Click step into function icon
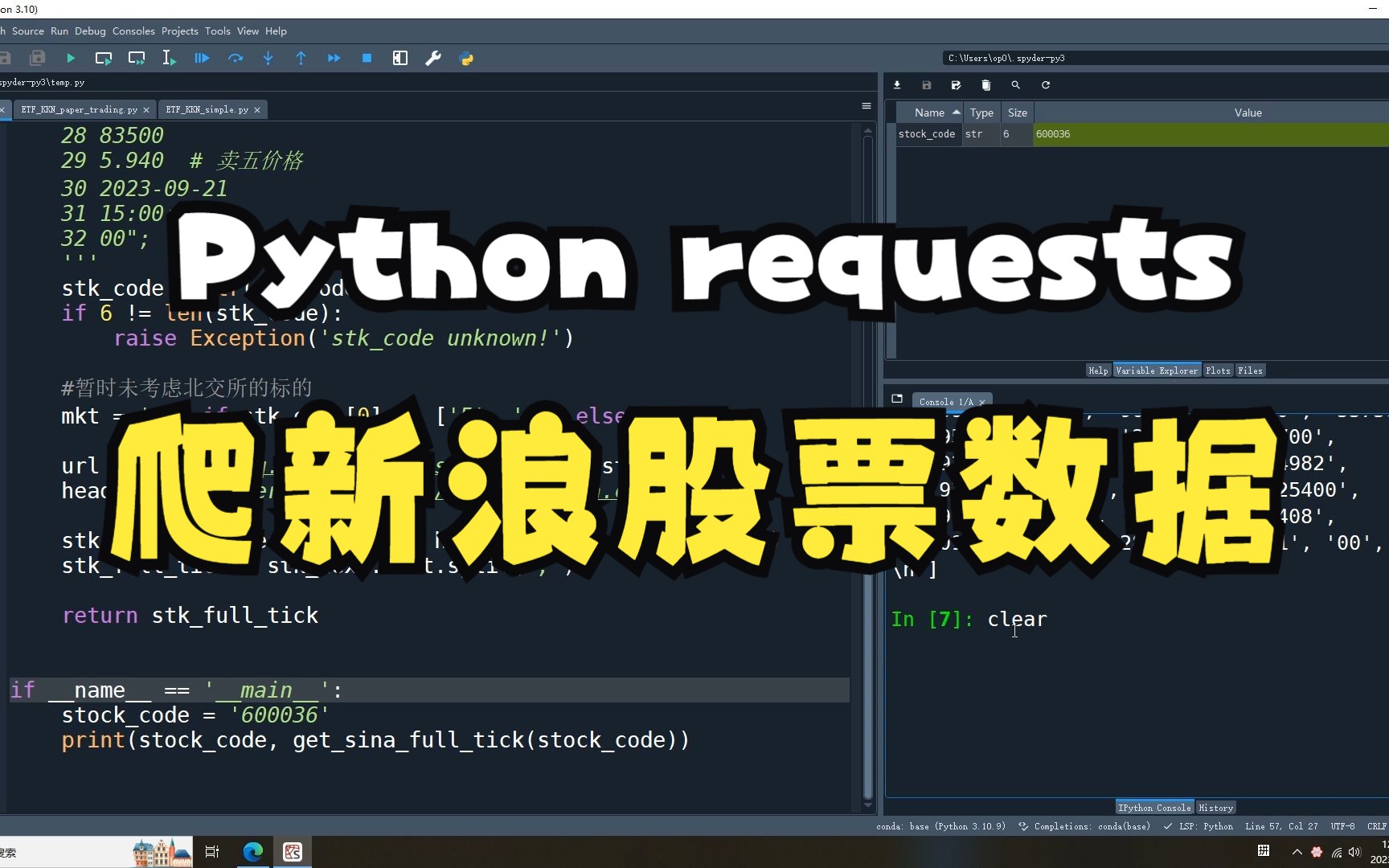The height and width of the screenshot is (868, 1389). click(x=268, y=58)
